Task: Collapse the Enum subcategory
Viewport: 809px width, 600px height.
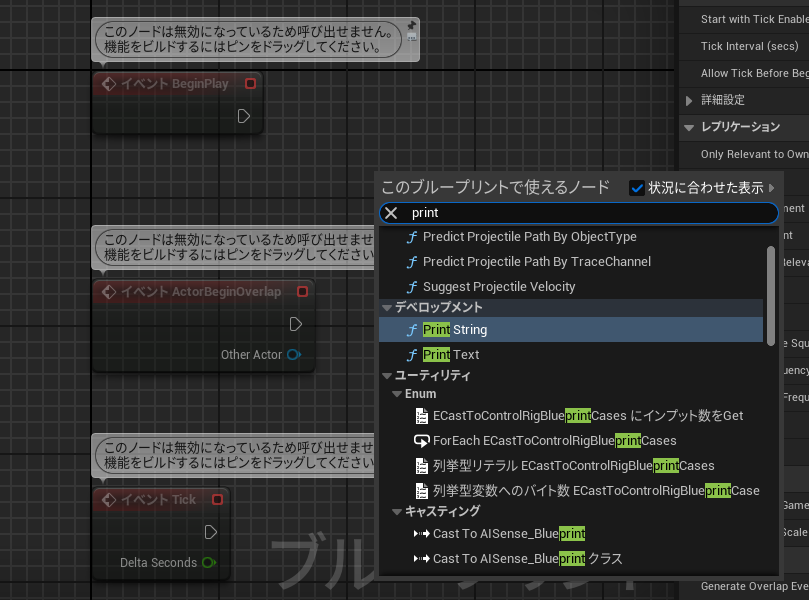Action: click(x=396, y=395)
